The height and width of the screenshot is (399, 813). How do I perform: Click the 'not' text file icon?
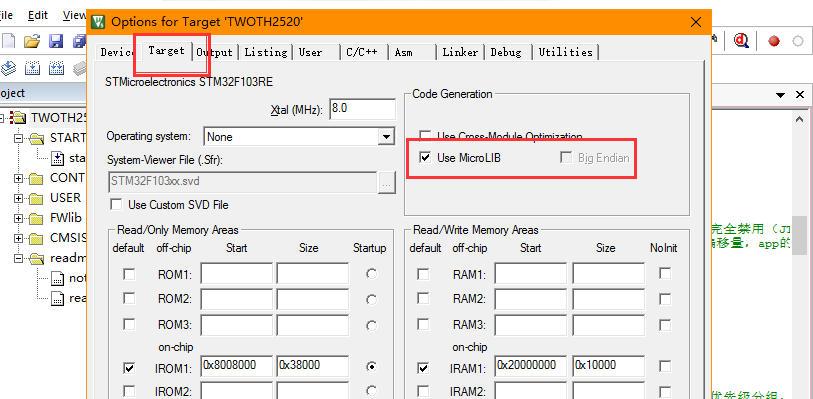click(58, 278)
